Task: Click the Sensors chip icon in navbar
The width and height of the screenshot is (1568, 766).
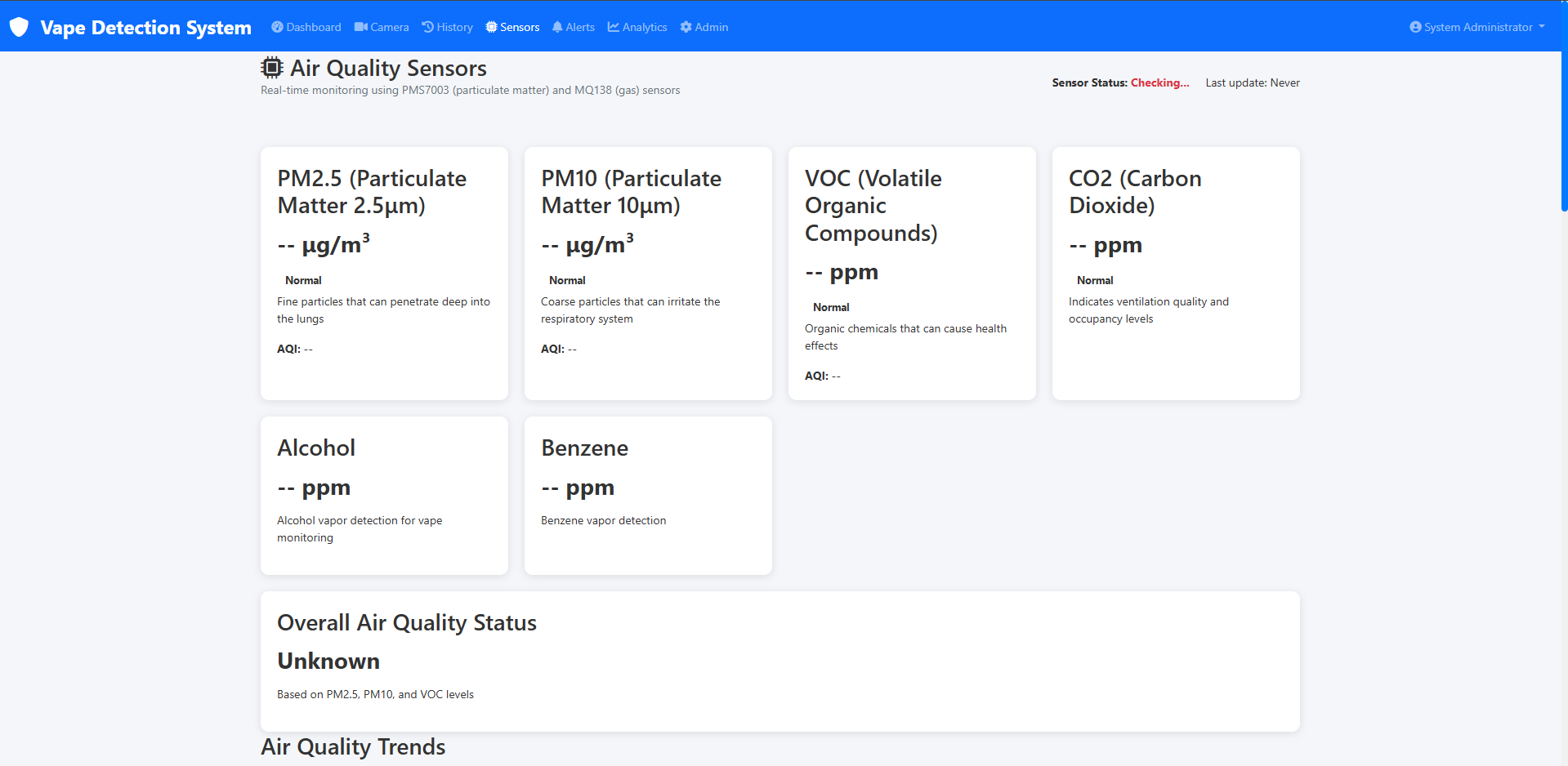Action: [x=491, y=27]
